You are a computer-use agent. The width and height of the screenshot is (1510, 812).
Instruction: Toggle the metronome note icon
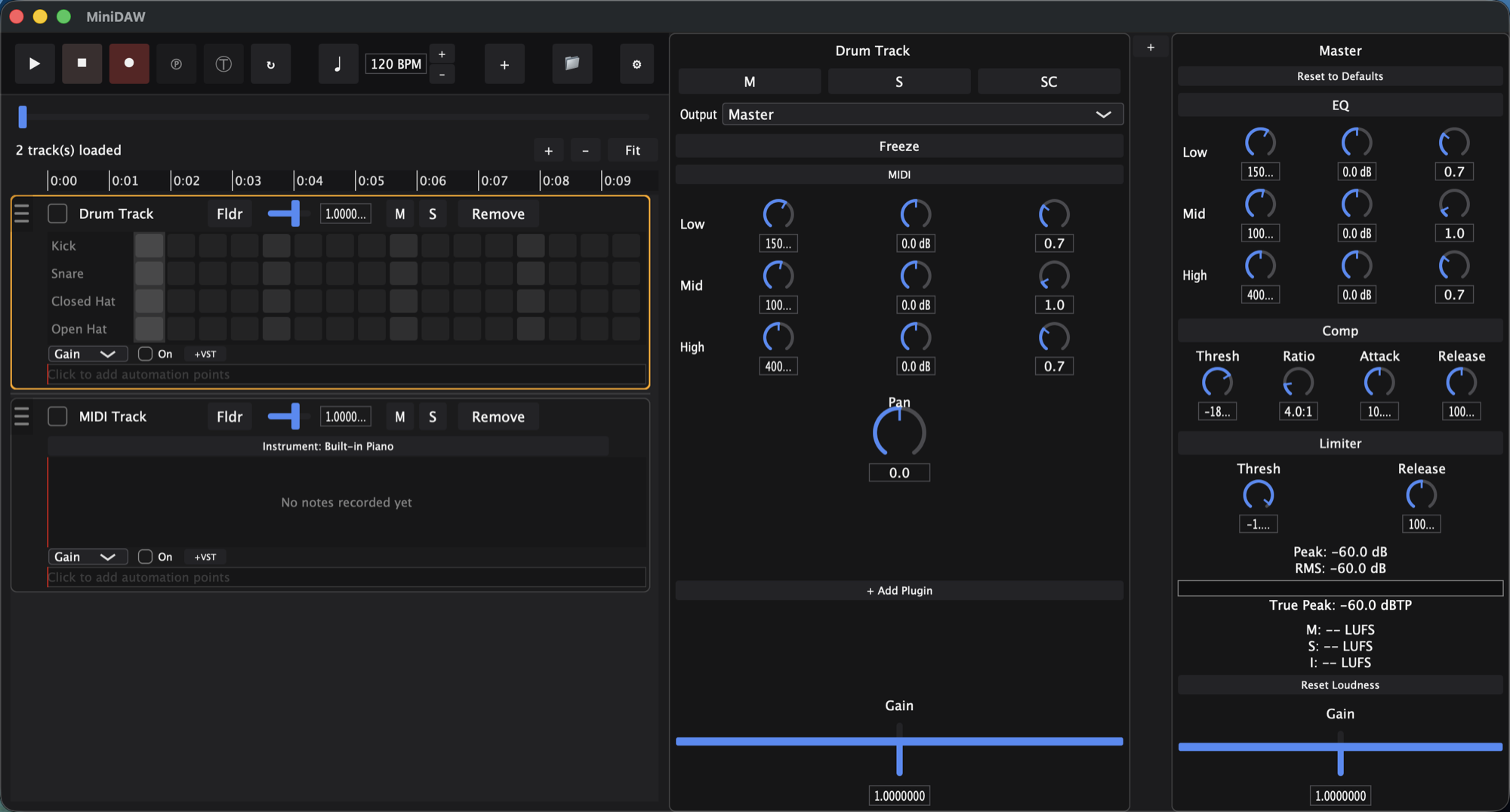click(x=337, y=64)
